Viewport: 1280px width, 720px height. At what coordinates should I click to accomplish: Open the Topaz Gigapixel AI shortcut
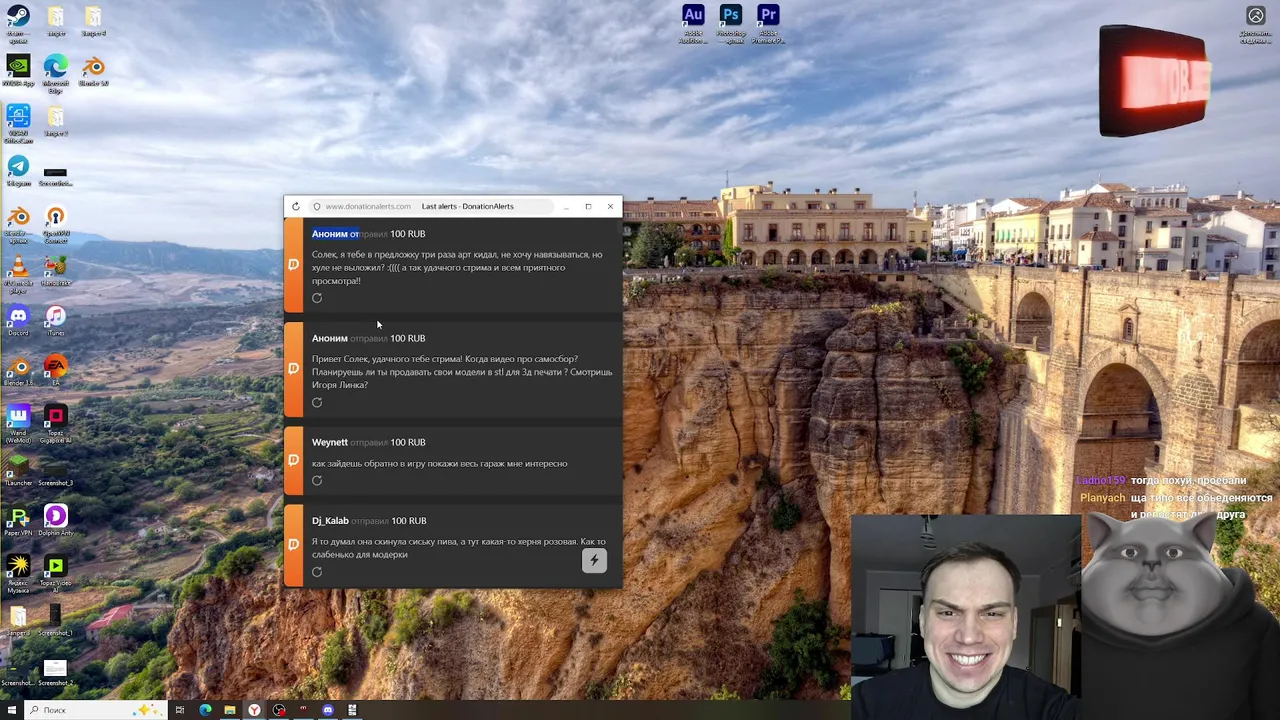coord(56,424)
